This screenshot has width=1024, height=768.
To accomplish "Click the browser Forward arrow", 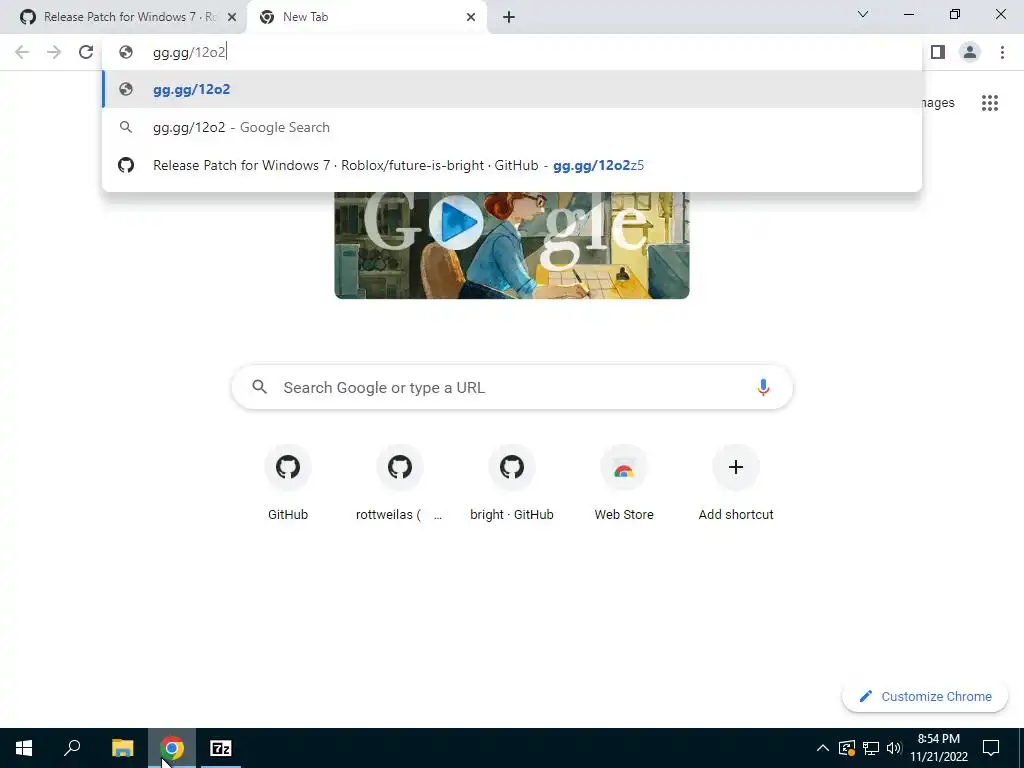I will (x=54, y=52).
